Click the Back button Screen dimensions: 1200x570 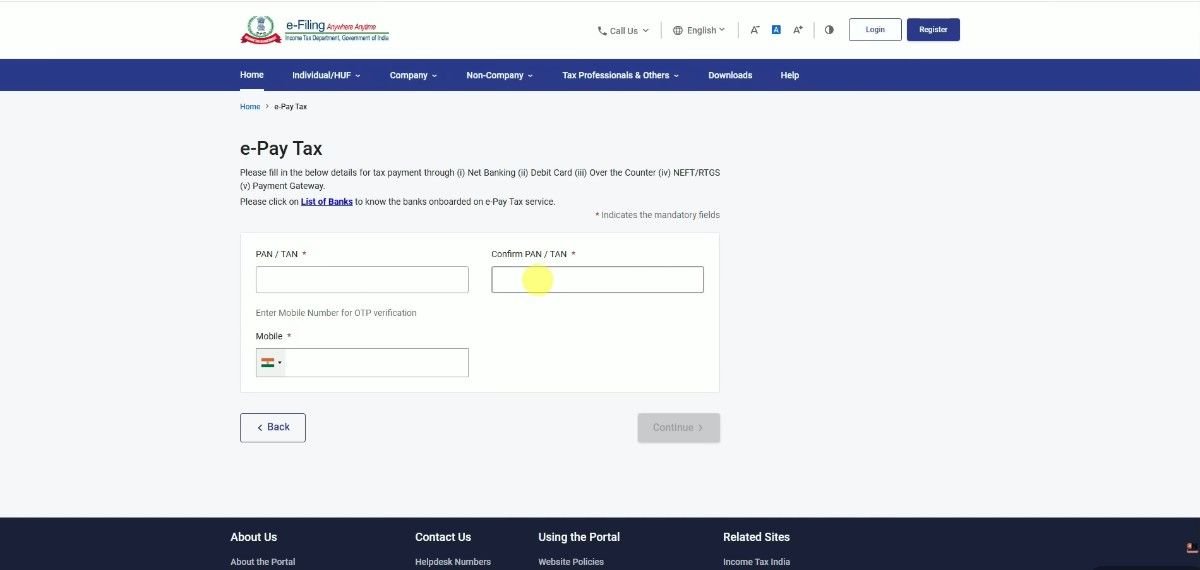[273, 427]
